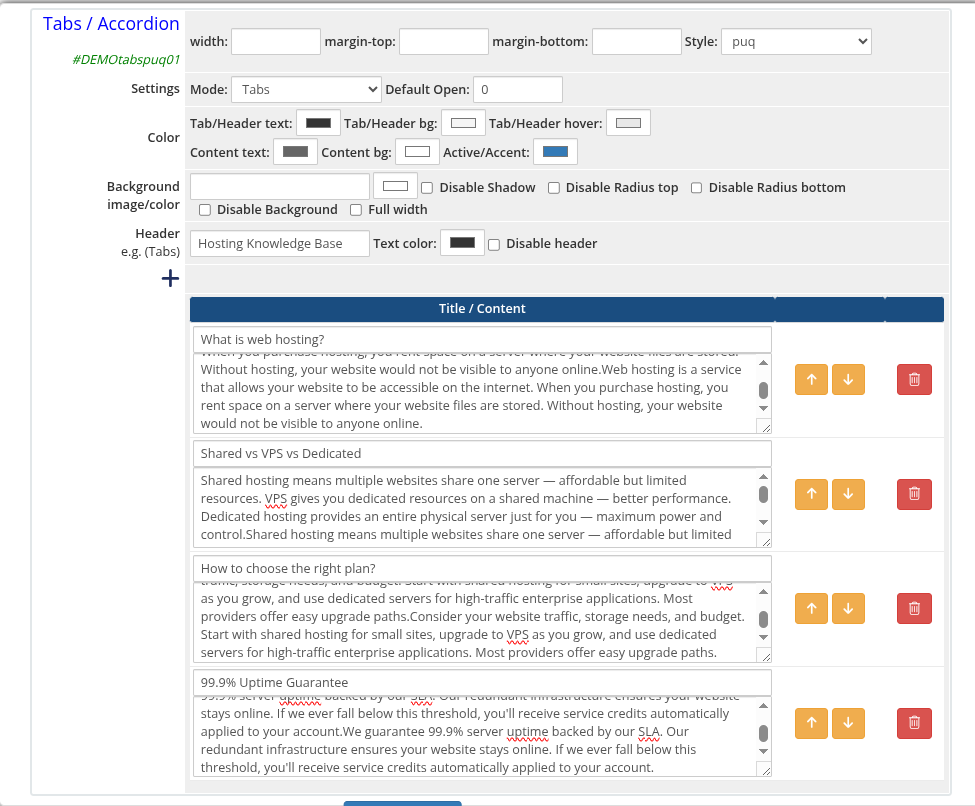Click the Hosting Knowledge Base header field
This screenshot has width=975, height=806.
(279, 243)
